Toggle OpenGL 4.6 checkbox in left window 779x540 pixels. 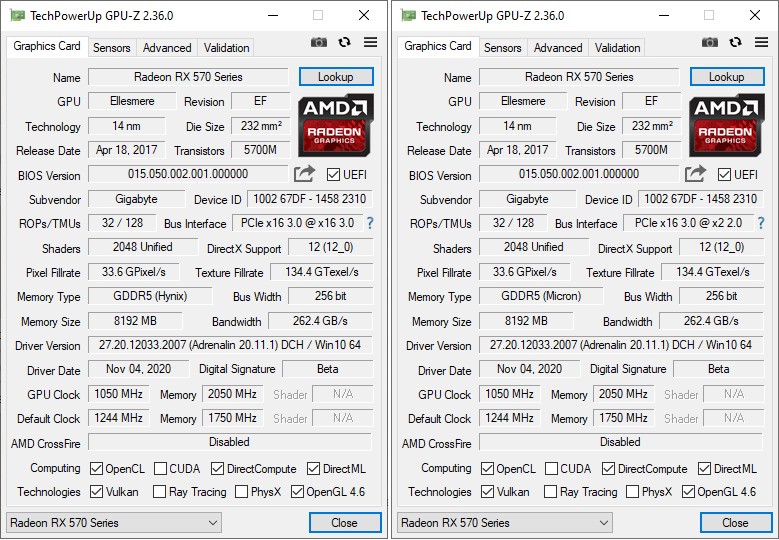tap(297, 492)
